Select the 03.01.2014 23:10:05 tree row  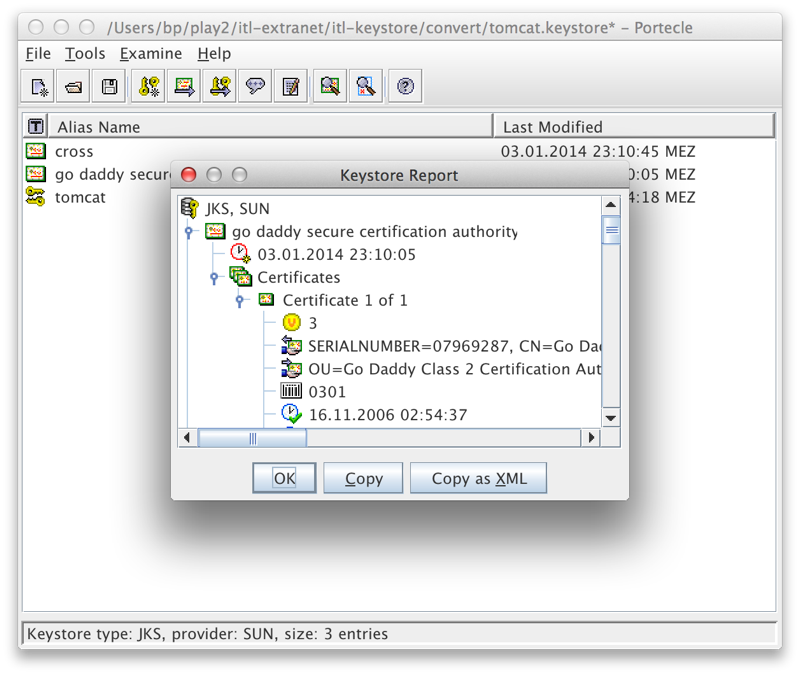pyautogui.click(x=337, y=254)
